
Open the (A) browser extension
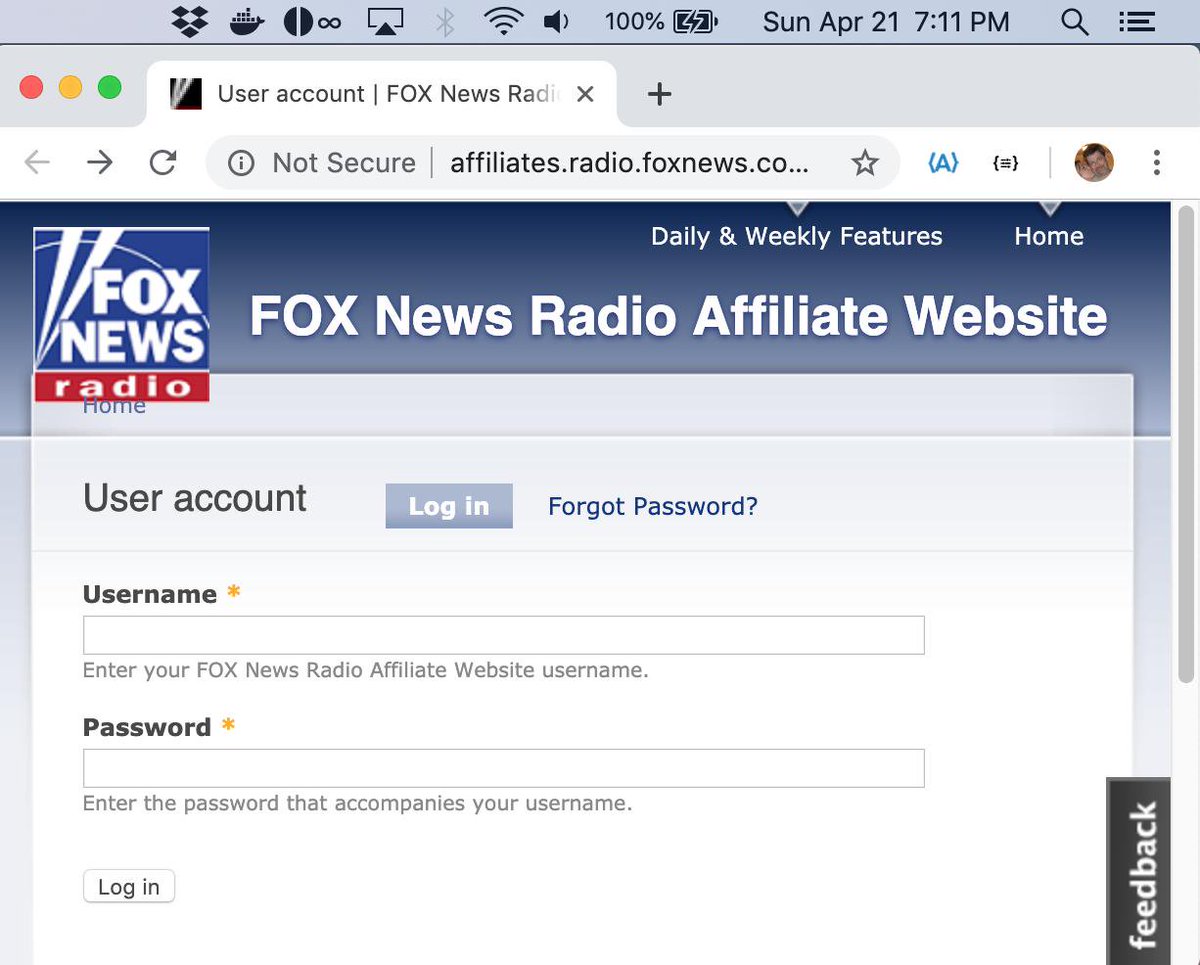(x=944, y=163)
